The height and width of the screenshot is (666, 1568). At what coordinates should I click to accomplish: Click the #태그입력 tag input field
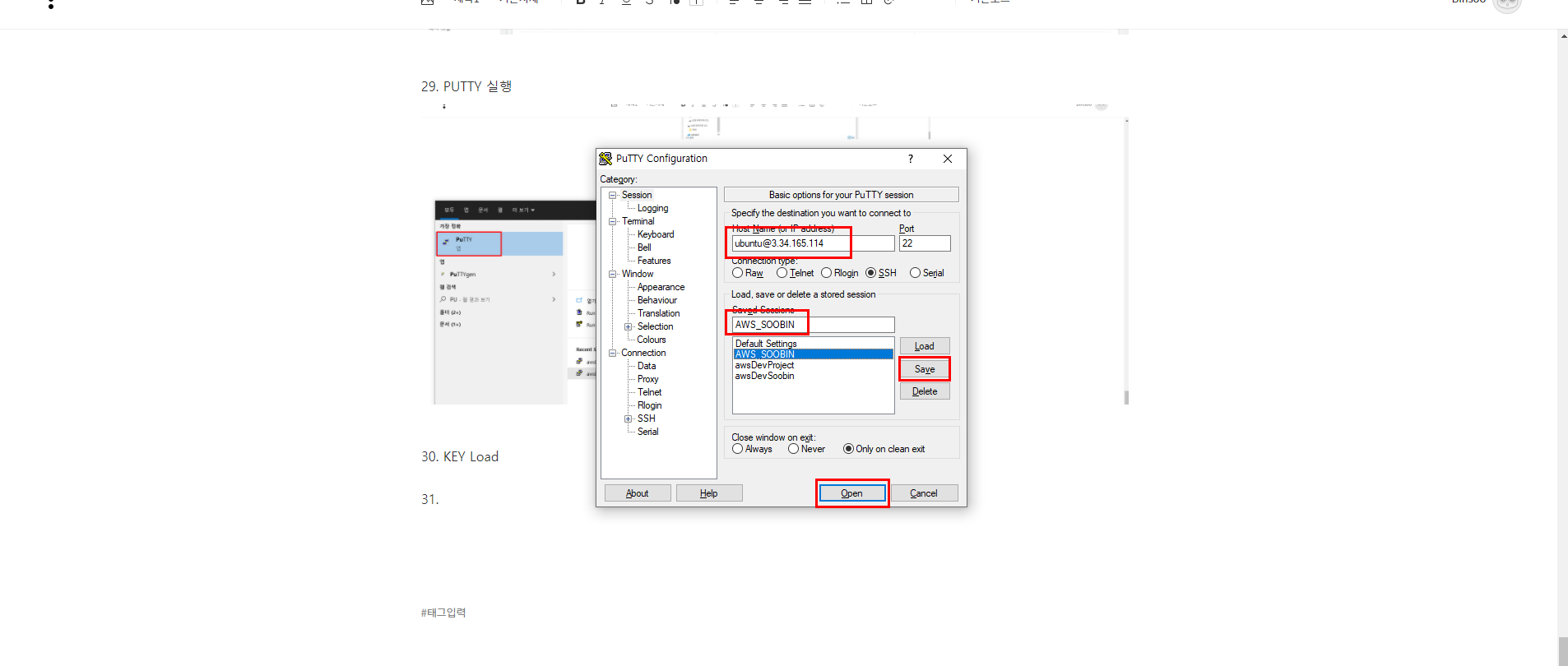443,613
